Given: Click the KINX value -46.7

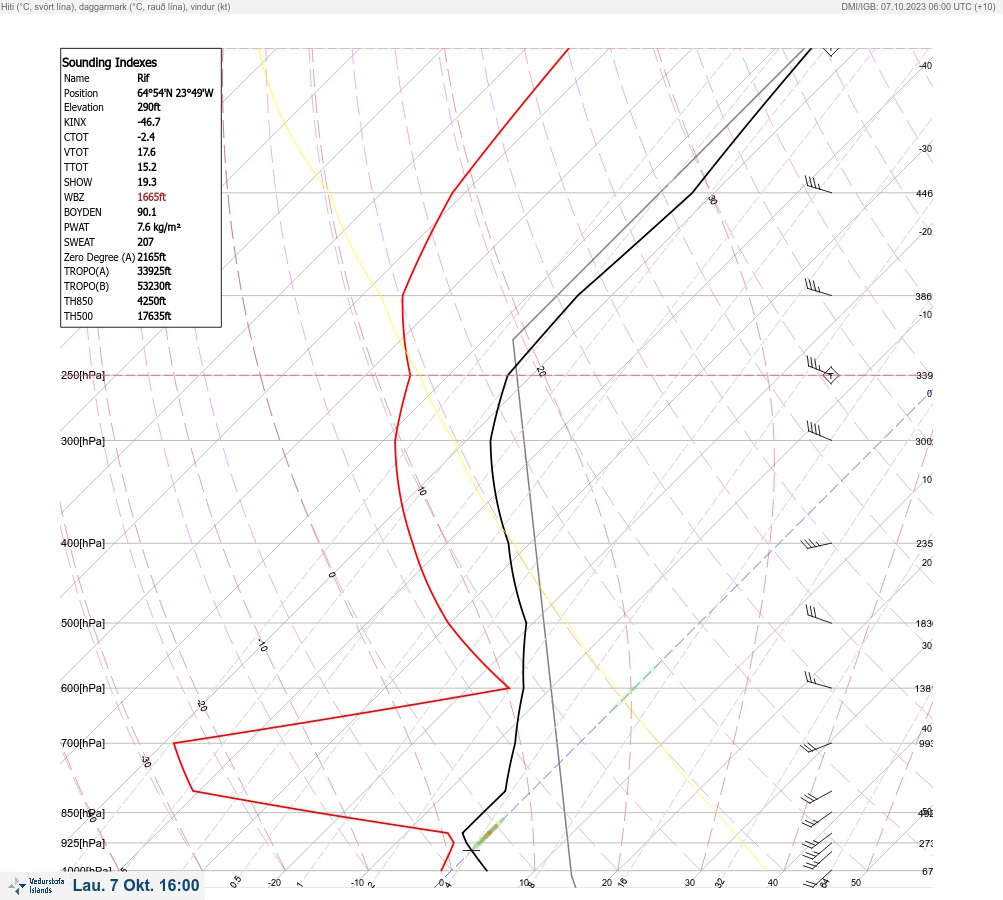Looking at the screenshot, I should click(149, 122).
